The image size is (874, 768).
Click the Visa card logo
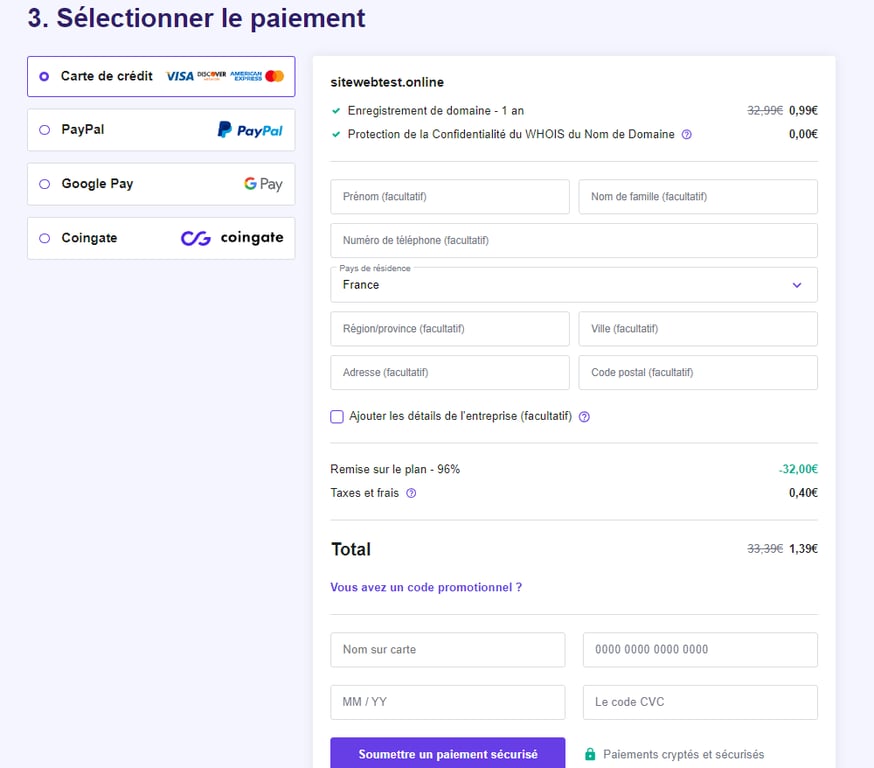pyautogui.click(x=178, y=76)
